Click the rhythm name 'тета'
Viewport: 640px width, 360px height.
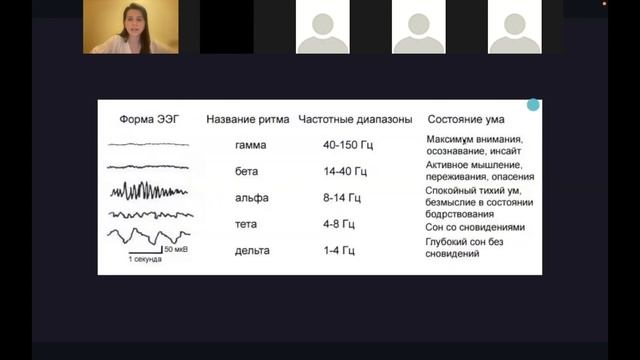point(246,224)
